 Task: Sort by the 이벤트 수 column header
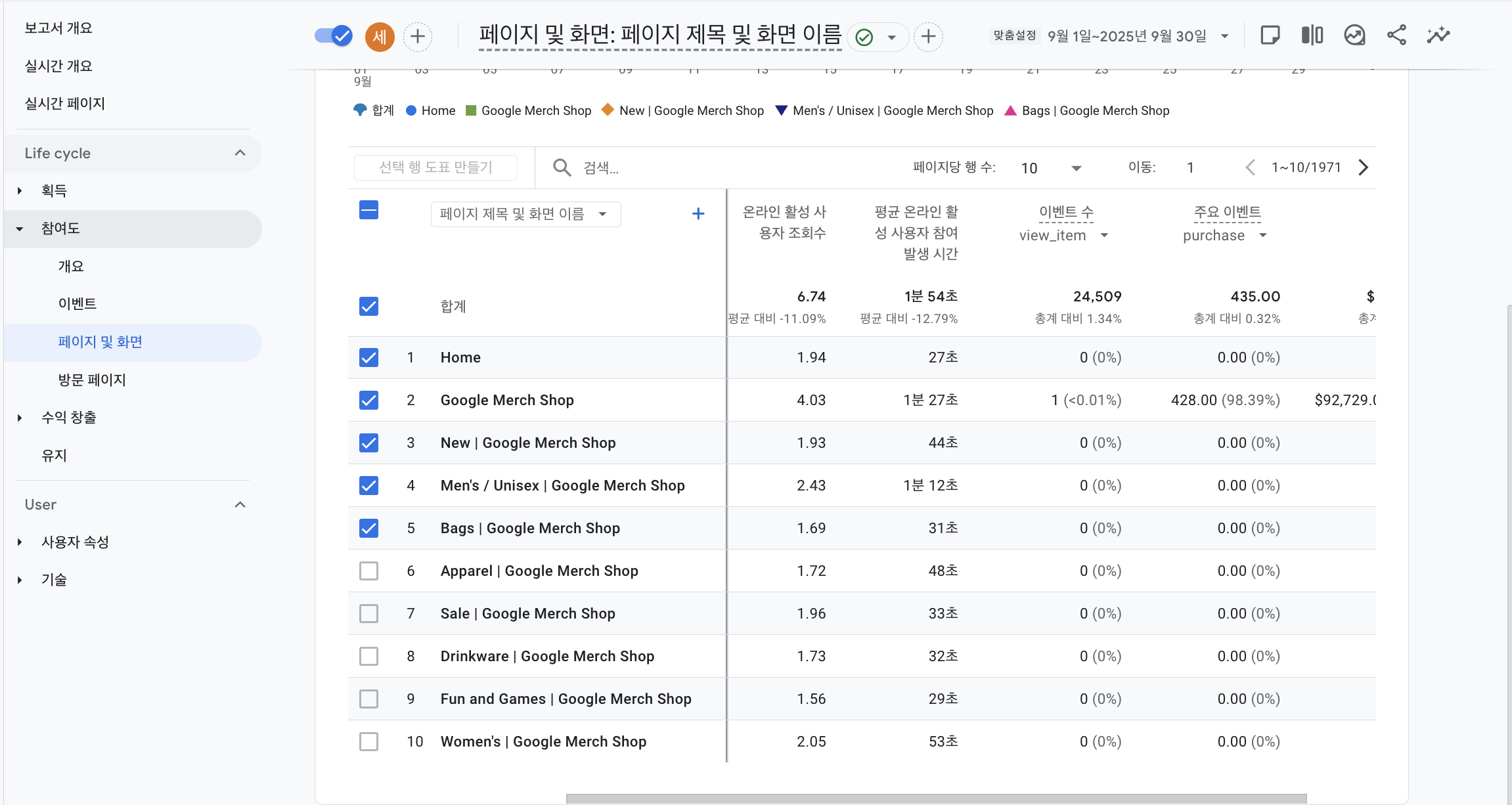tap(1066, 212)
